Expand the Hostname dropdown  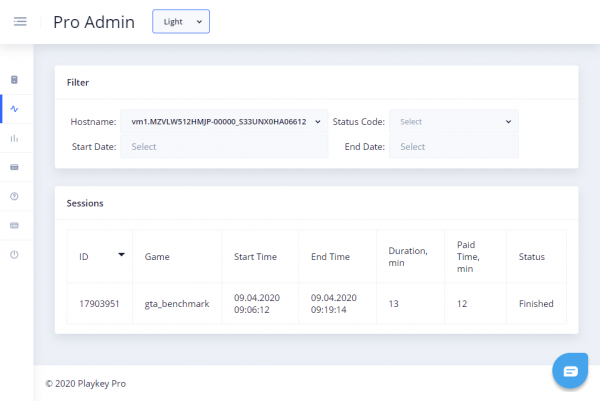224,121
